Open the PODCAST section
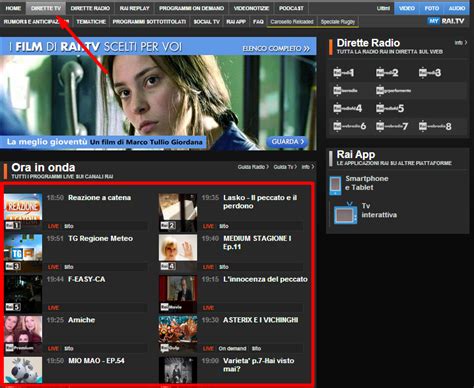Screen dimensions: 474x388 point(291,8)
